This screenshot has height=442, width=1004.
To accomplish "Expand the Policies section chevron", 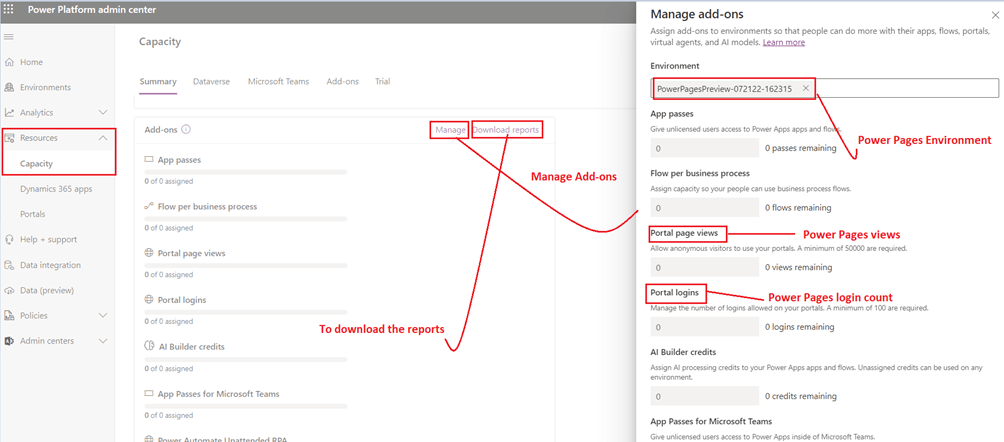I will click(103, 316).
